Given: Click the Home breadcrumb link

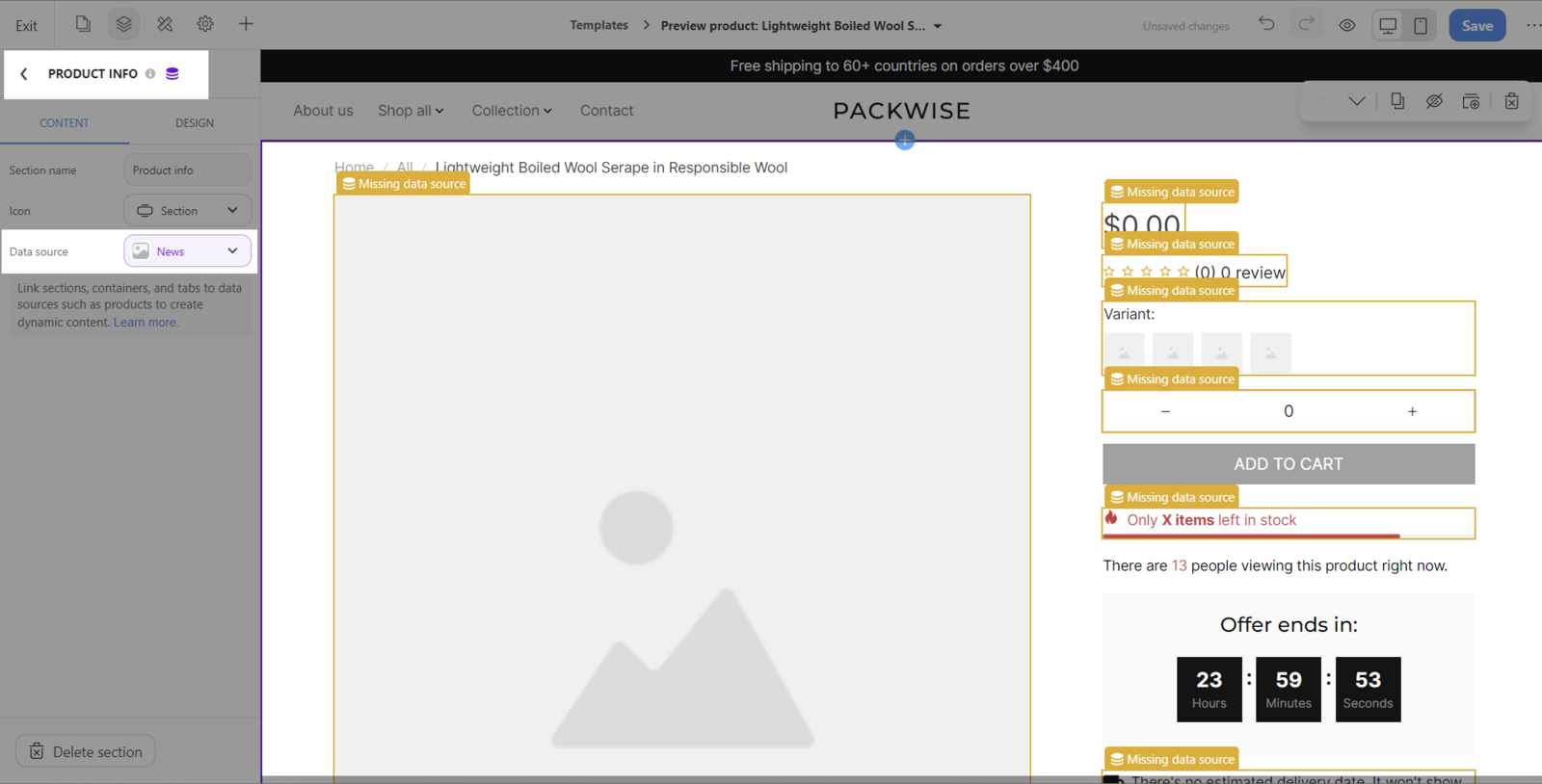Looking at the screenshot, I should click(354, 168).
